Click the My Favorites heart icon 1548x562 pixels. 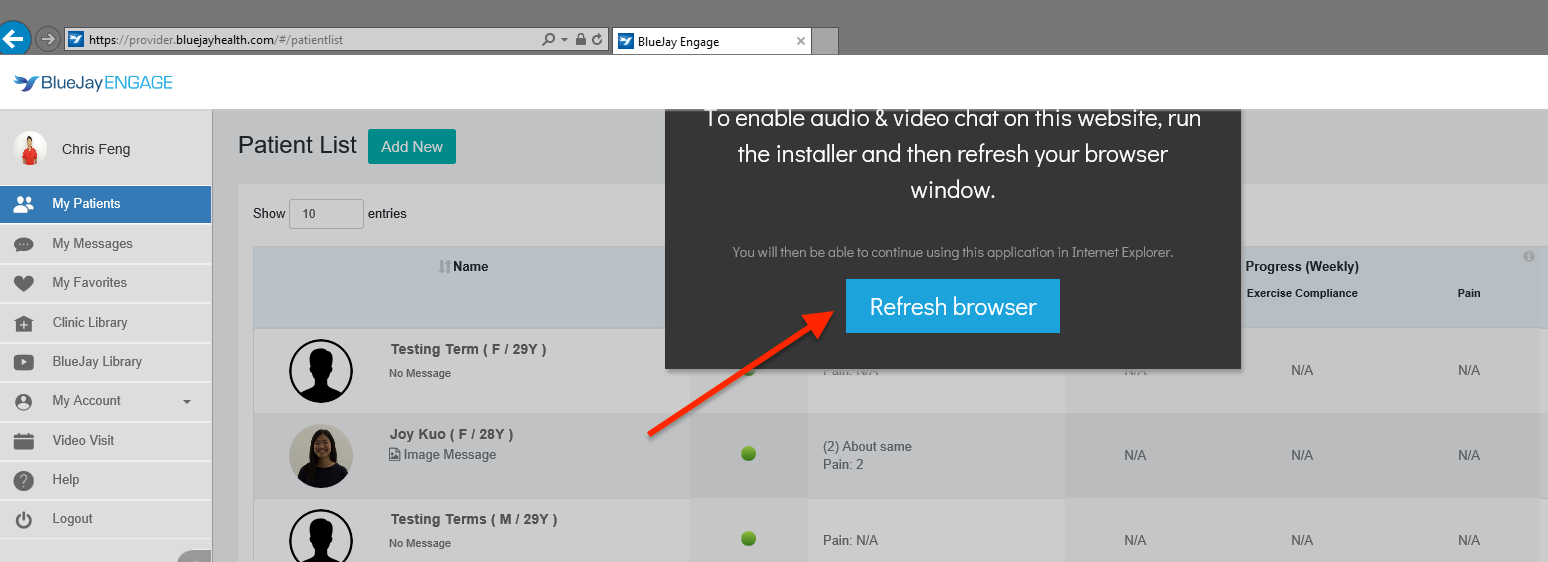point(24,283)
